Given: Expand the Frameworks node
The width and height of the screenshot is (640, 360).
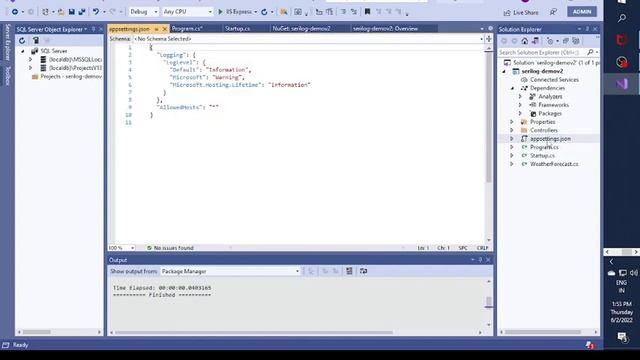Looking at the screenshot, I should click(x=520, y=105).
